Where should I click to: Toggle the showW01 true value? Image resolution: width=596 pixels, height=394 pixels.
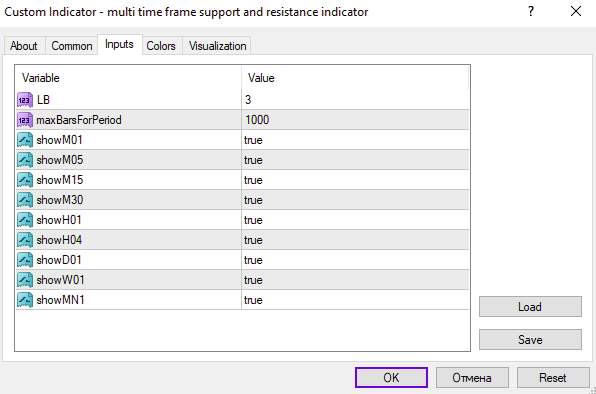coord(355,280)
